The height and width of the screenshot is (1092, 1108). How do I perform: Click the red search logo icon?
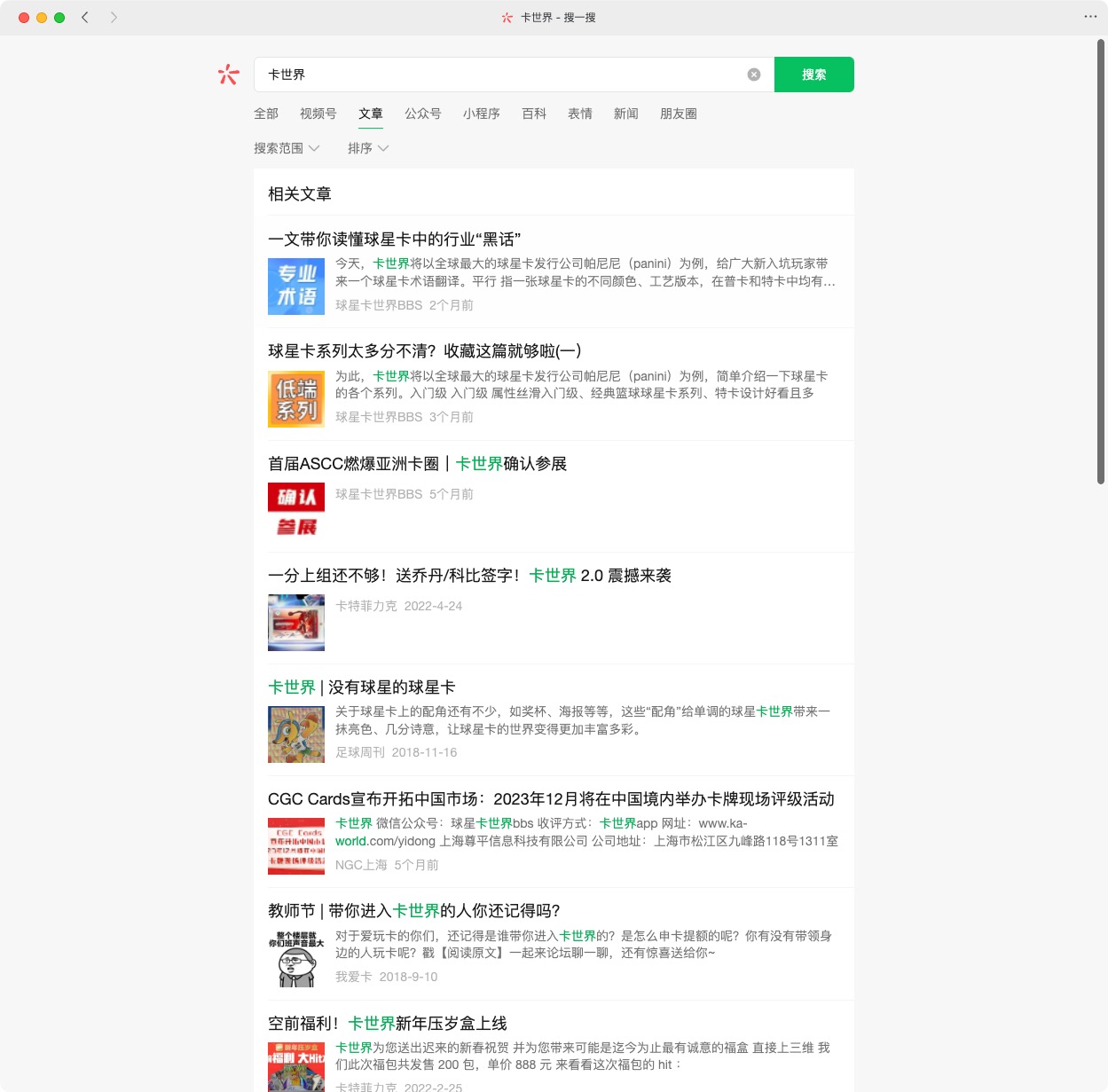coord(229,75)
